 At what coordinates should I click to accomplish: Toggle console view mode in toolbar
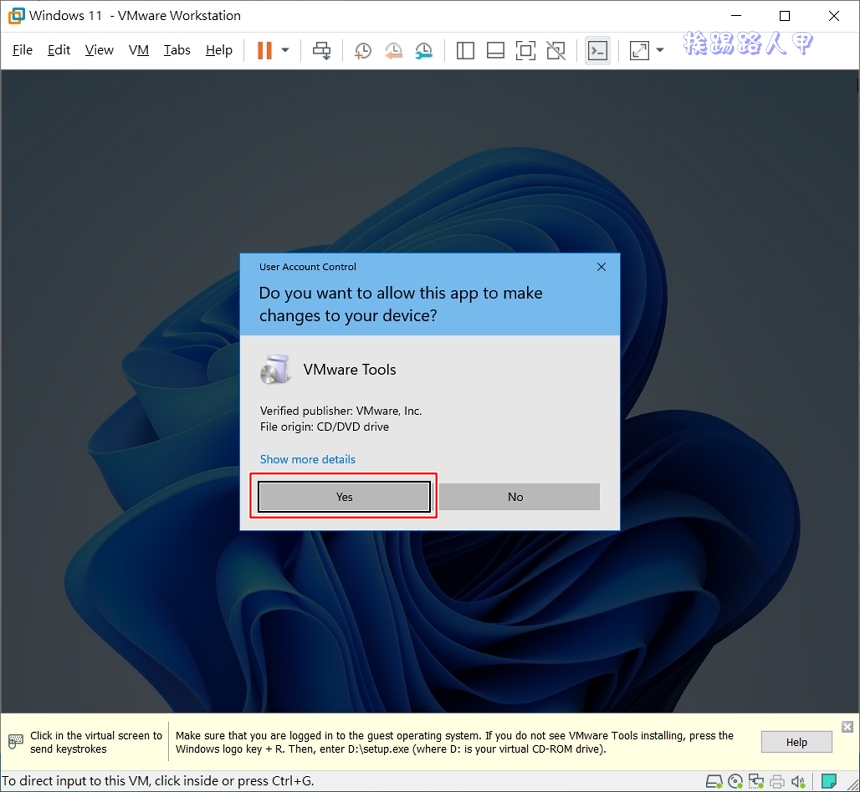pos(597,50)
